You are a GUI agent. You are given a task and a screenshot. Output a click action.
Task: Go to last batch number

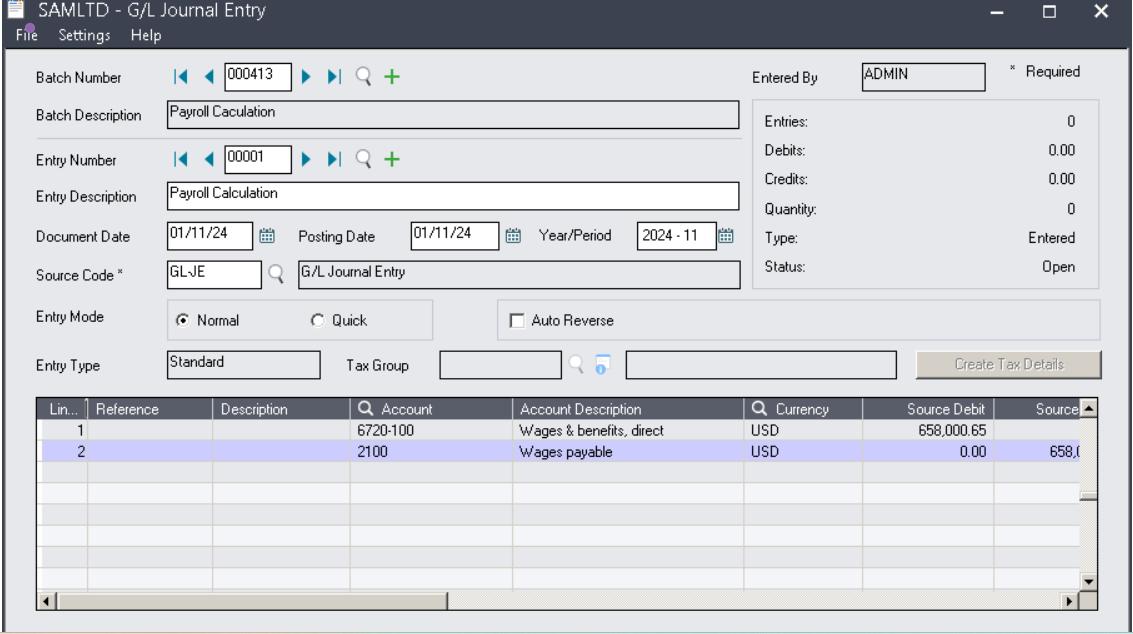coord(334,77)
